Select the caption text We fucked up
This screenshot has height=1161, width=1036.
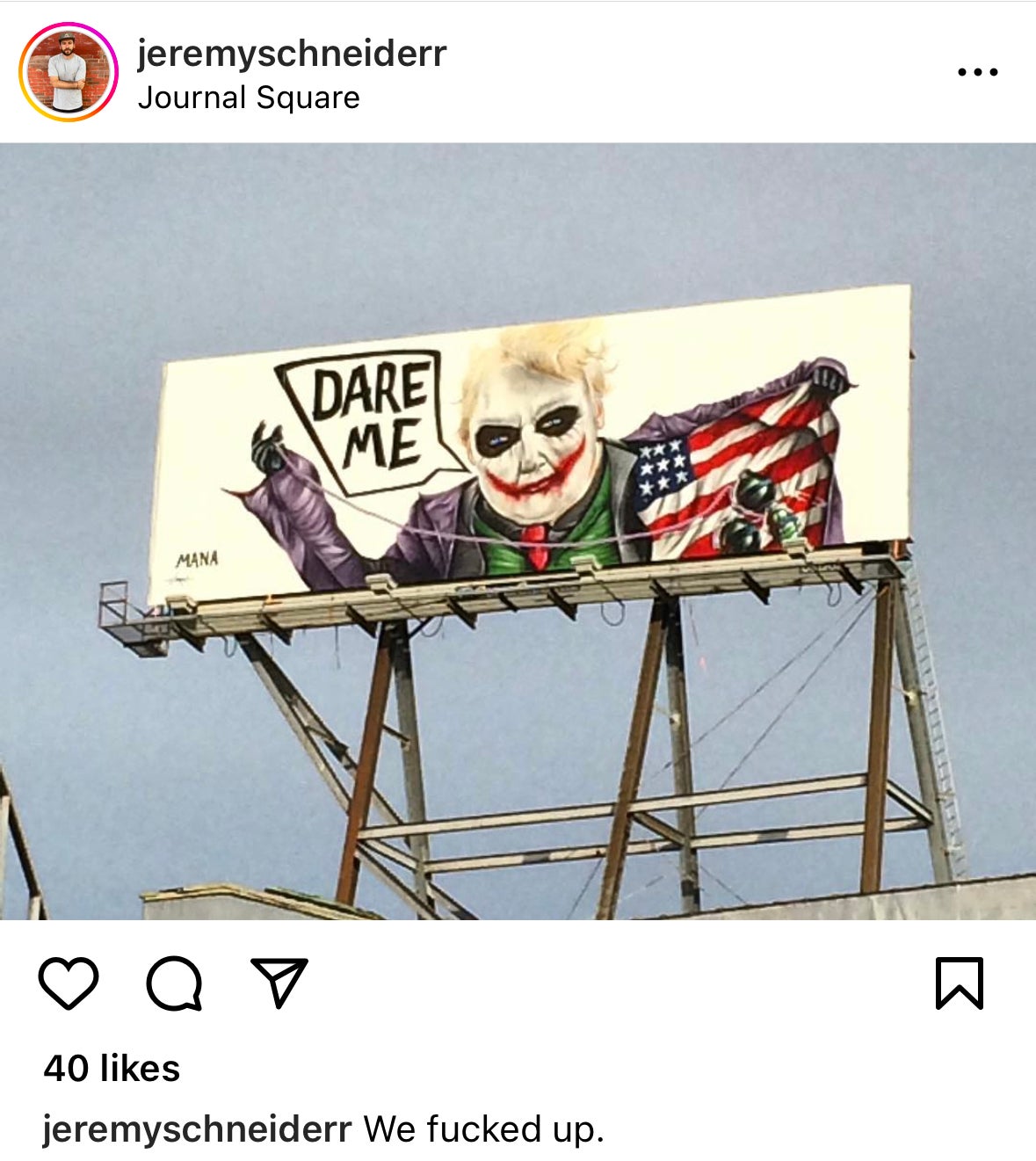pos(484,1128)
